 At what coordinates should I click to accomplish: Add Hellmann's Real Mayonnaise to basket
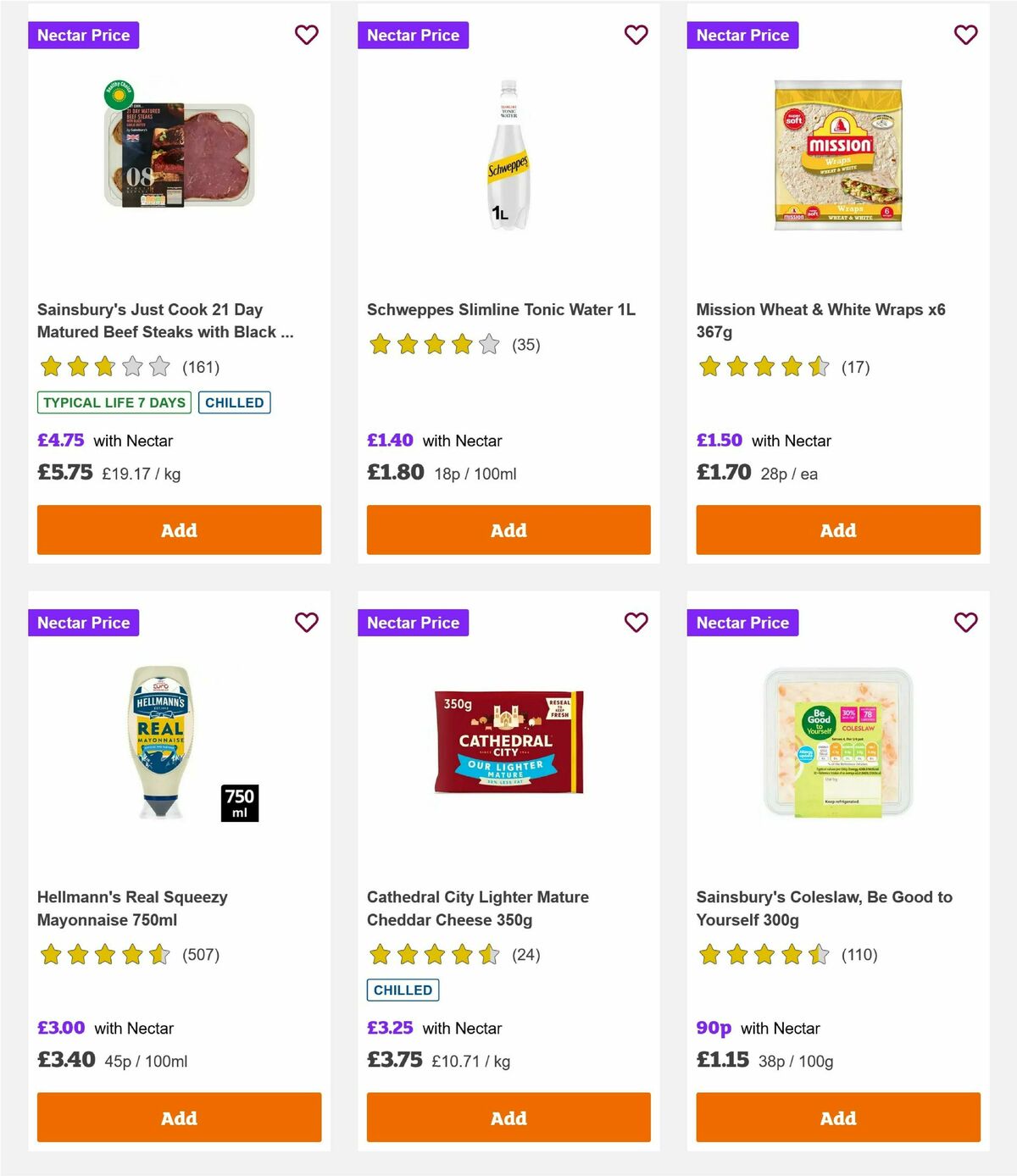(x=179, y=1118)
